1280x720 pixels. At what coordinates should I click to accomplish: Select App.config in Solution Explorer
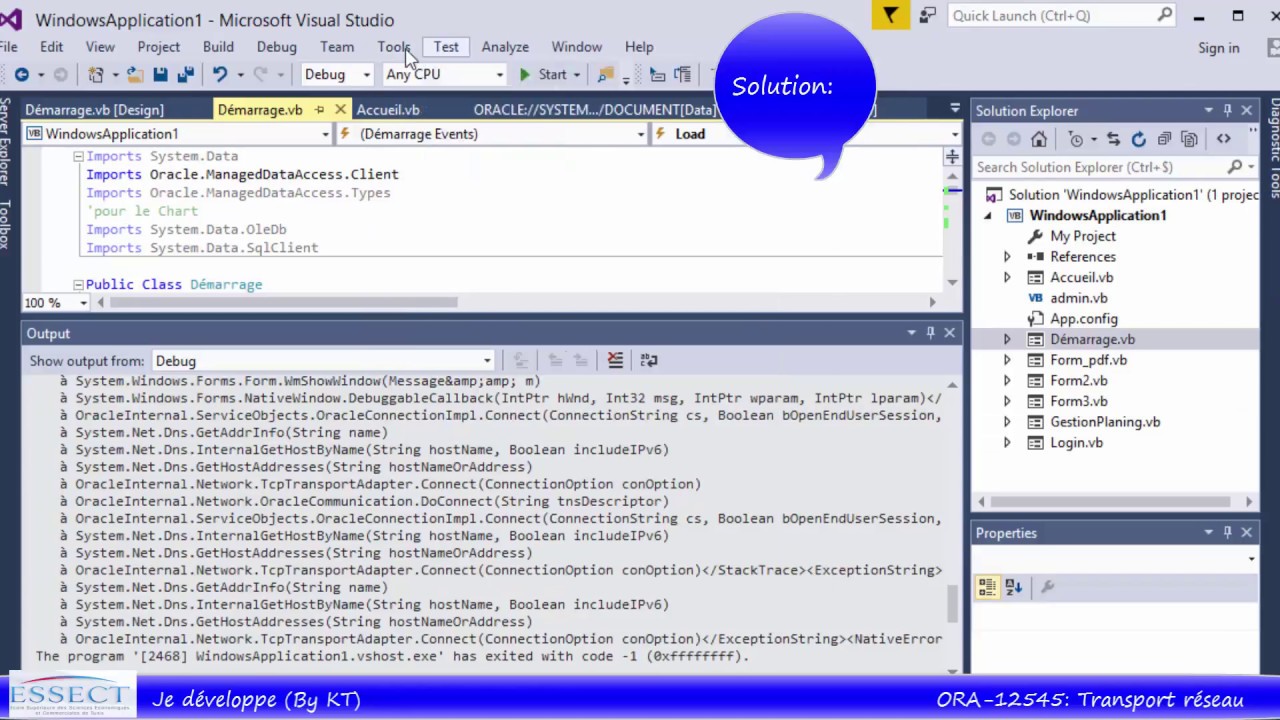[1083, 319]
